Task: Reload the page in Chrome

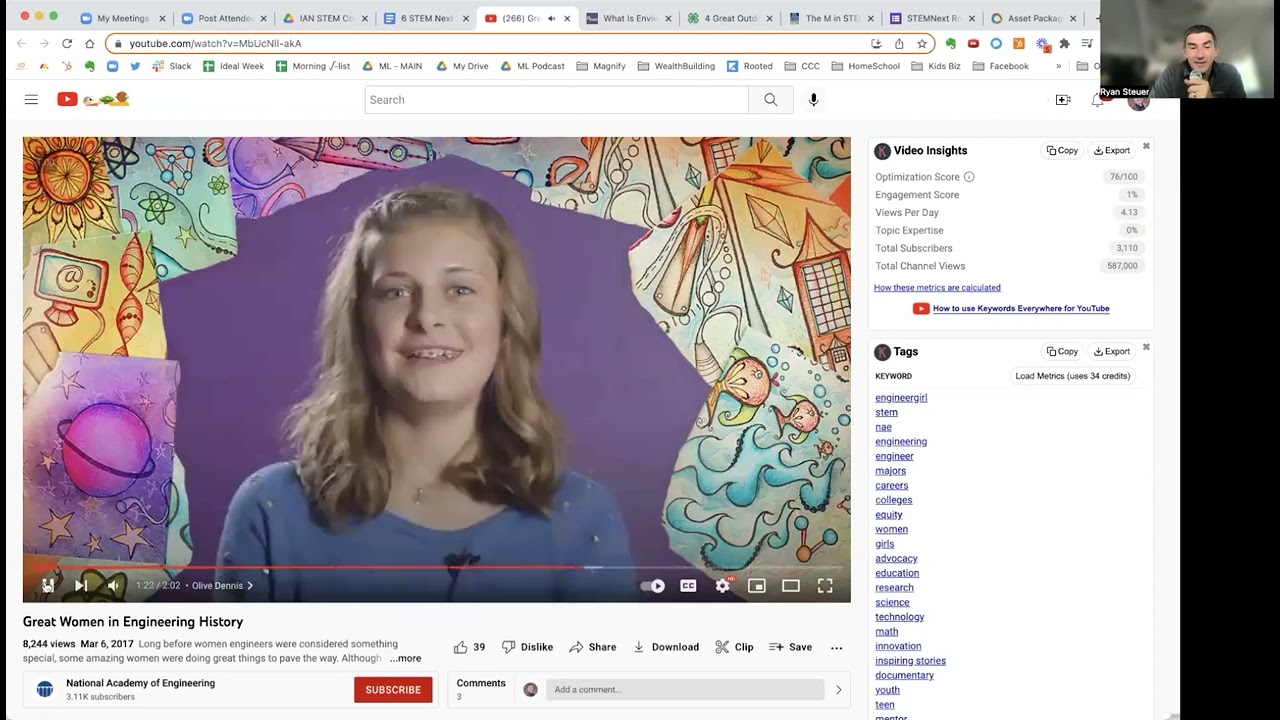Action: pyautogui.click(x=67, y=43)
